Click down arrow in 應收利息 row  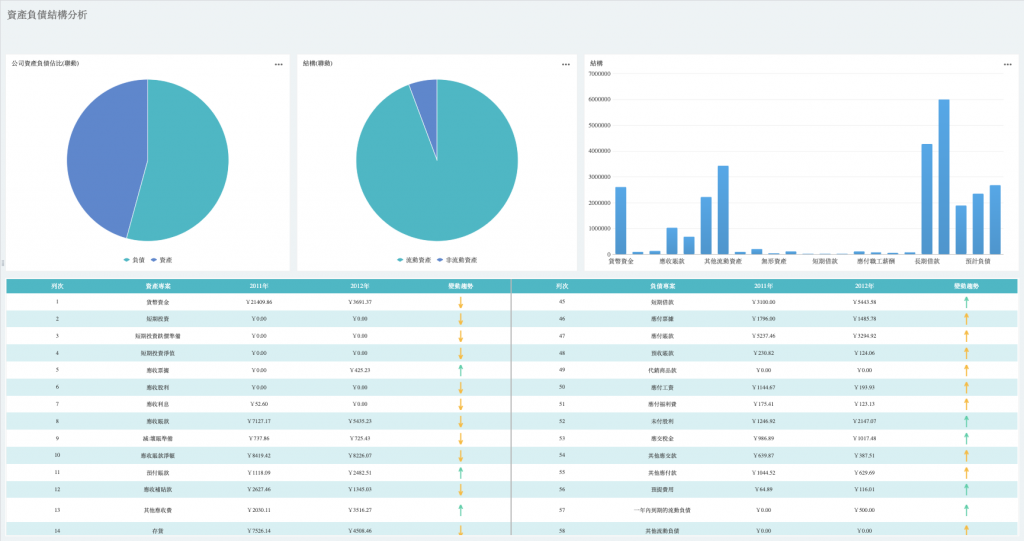460,404
